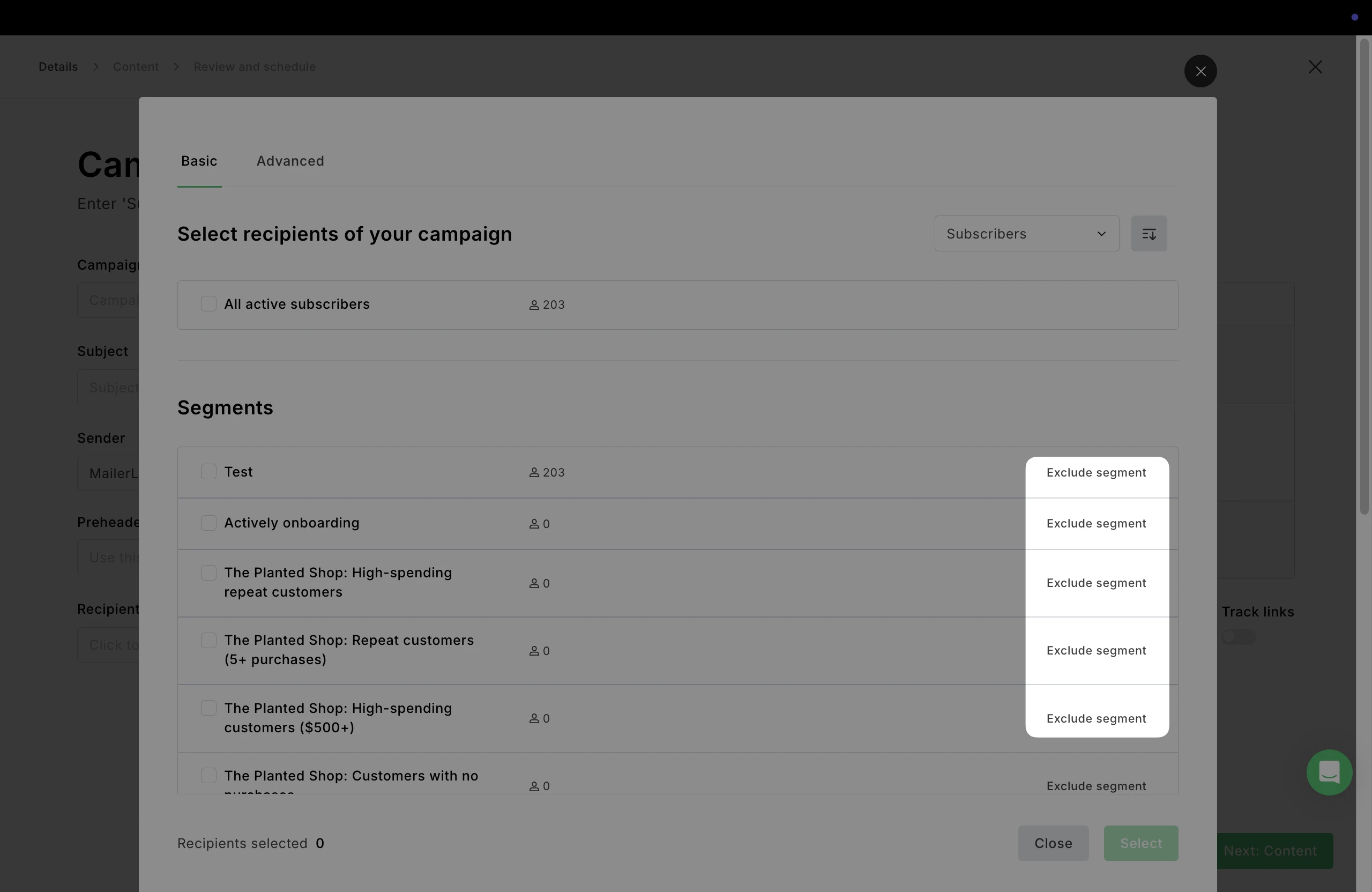Click the page vertical scrollbar
Viewport: 1372px width, 892px height.
[1363, 277]
